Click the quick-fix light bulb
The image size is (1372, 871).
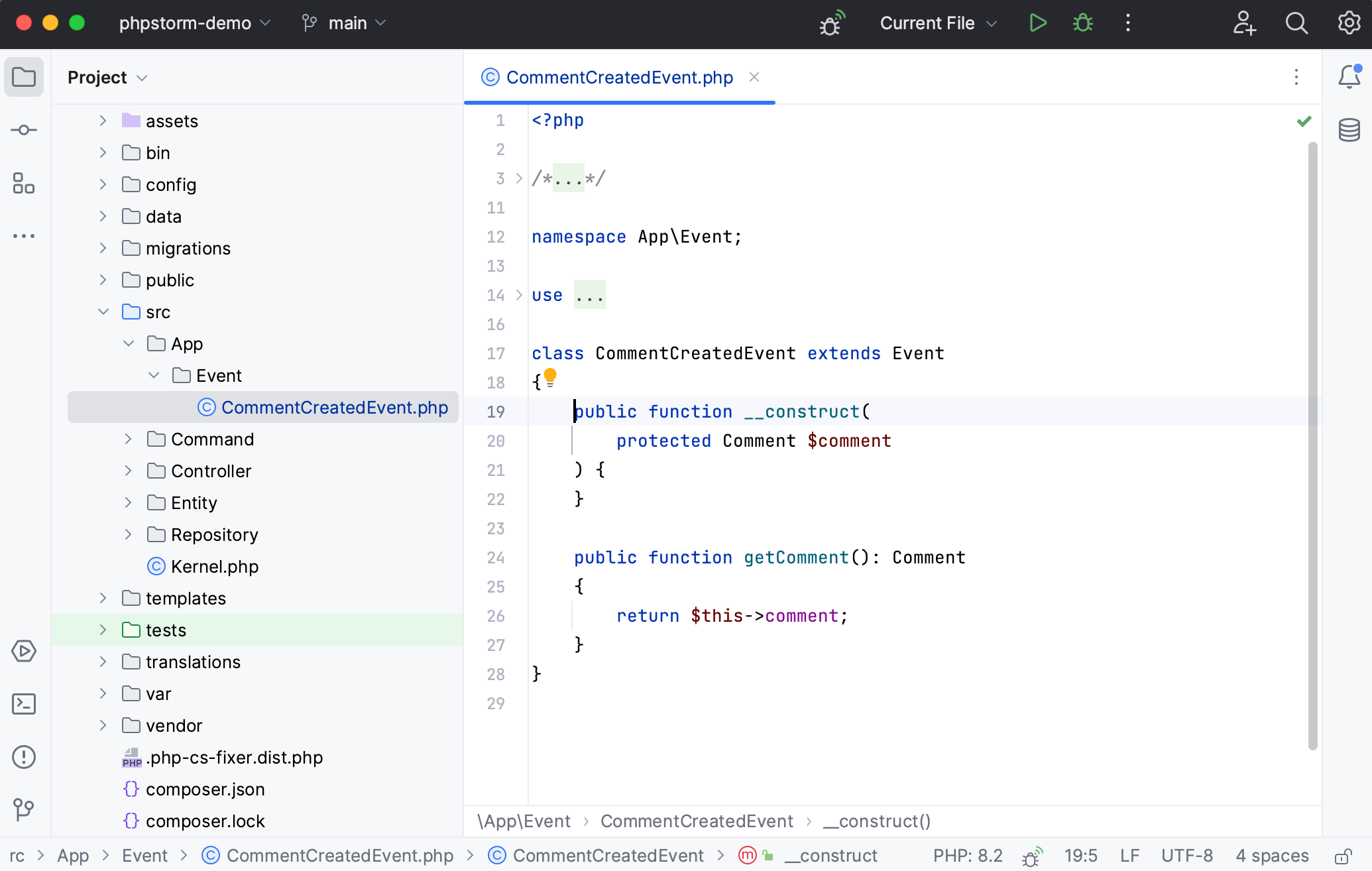pyautogui.click(x=550, y=378)
